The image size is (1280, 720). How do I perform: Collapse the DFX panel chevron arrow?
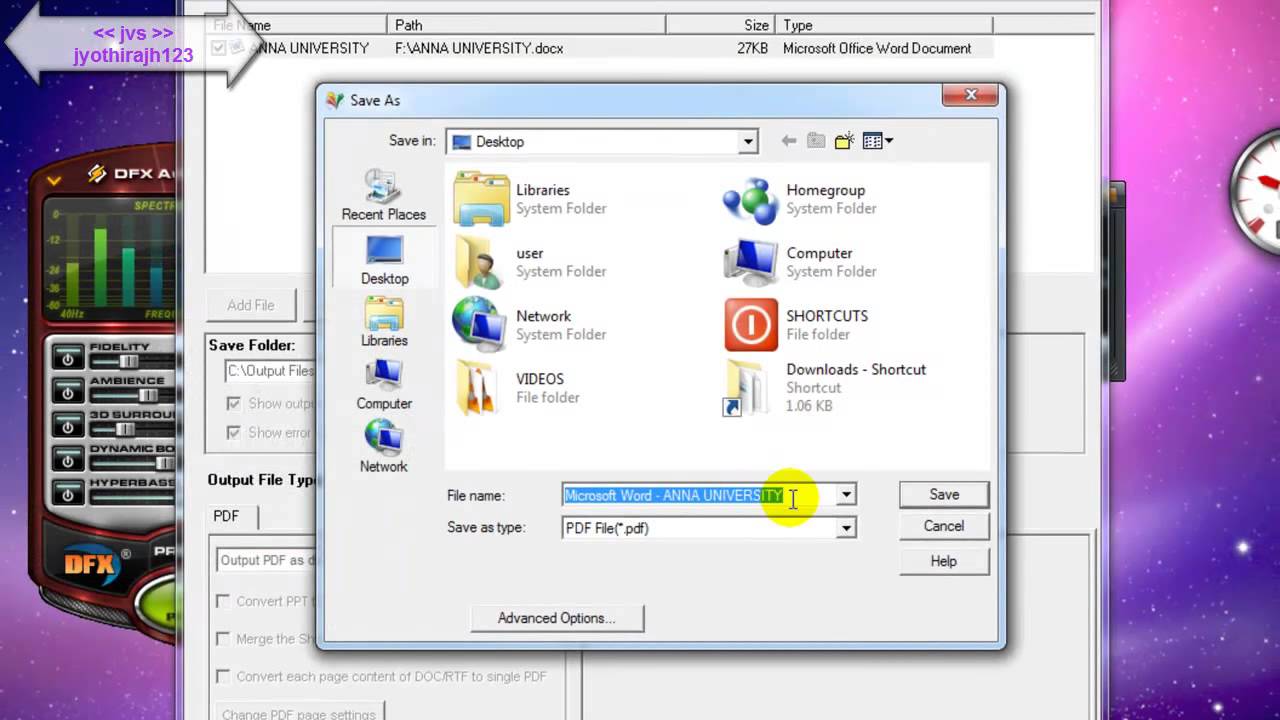point(54,180)
